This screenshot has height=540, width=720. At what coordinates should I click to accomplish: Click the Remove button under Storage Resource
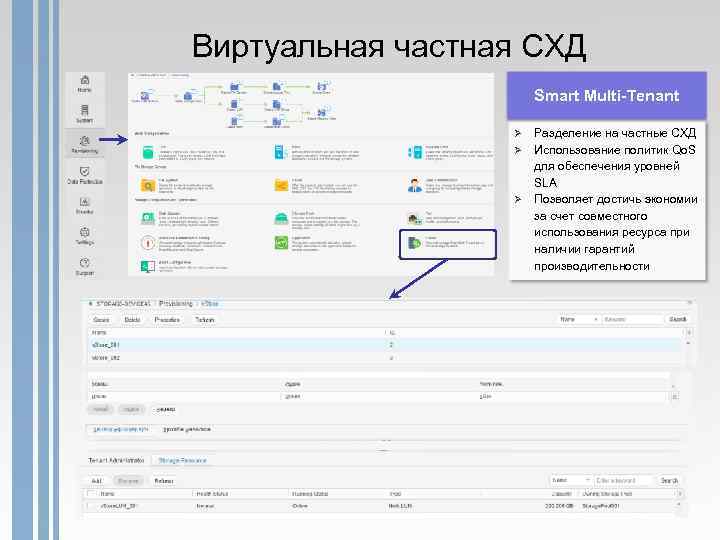pyautogui.click(x=128, y=481)
